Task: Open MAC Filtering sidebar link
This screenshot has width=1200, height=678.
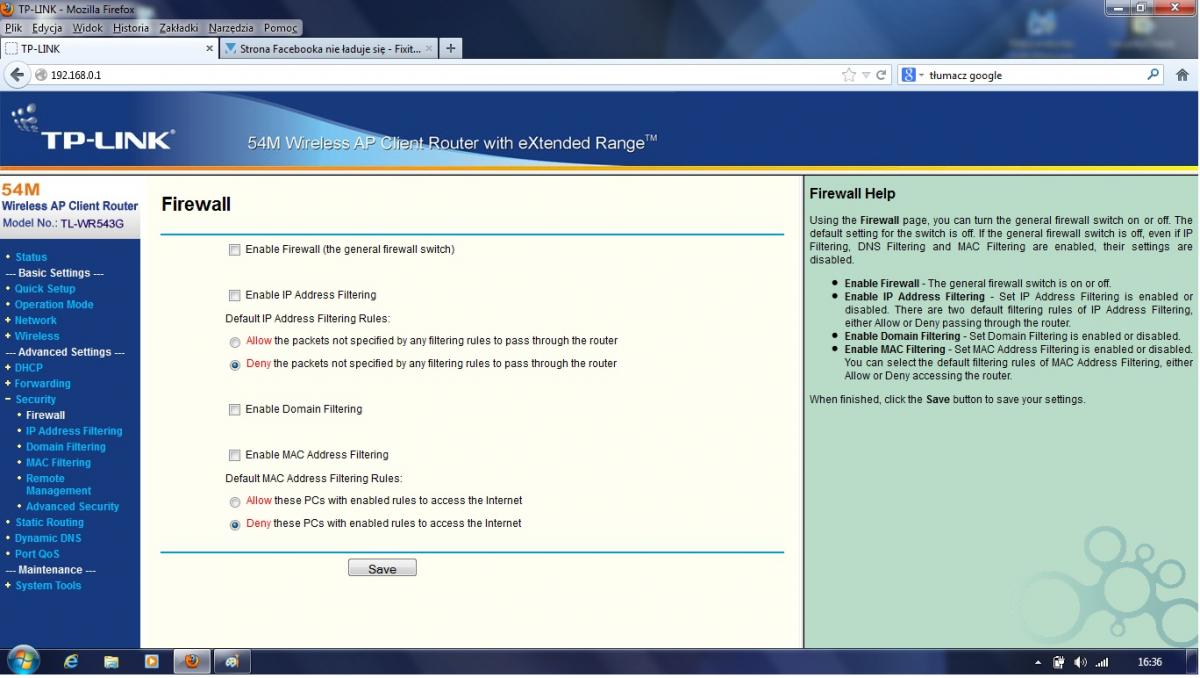Action: (x=58, y=463)
